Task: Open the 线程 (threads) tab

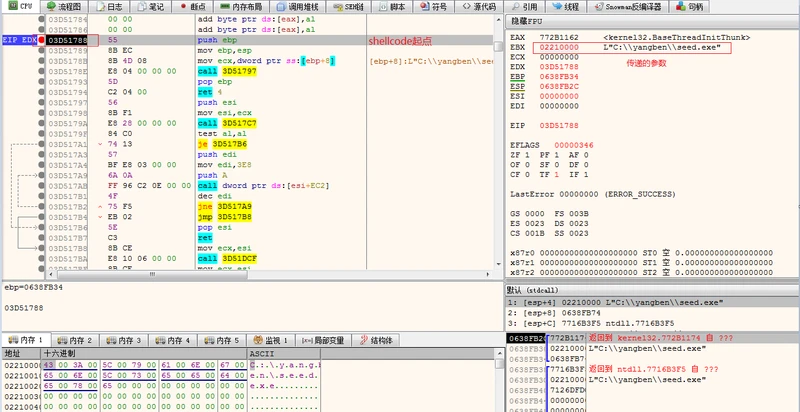Action: (x=566, y=7)
